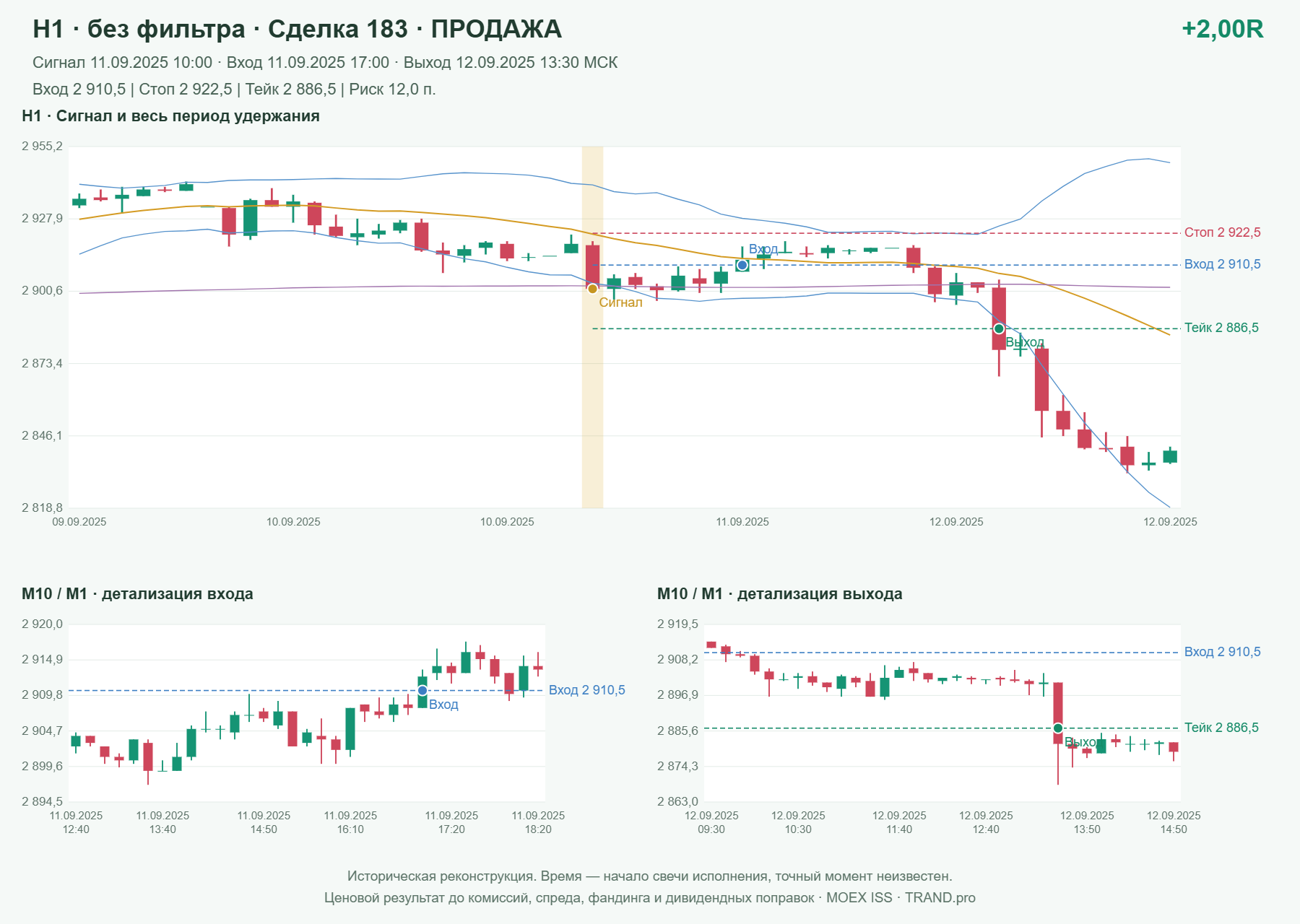Click the 11.09.2025 date label on H1 axis
Viewport: 1300px width, 924px height.
pyautogui.click(x=742, y=522)
